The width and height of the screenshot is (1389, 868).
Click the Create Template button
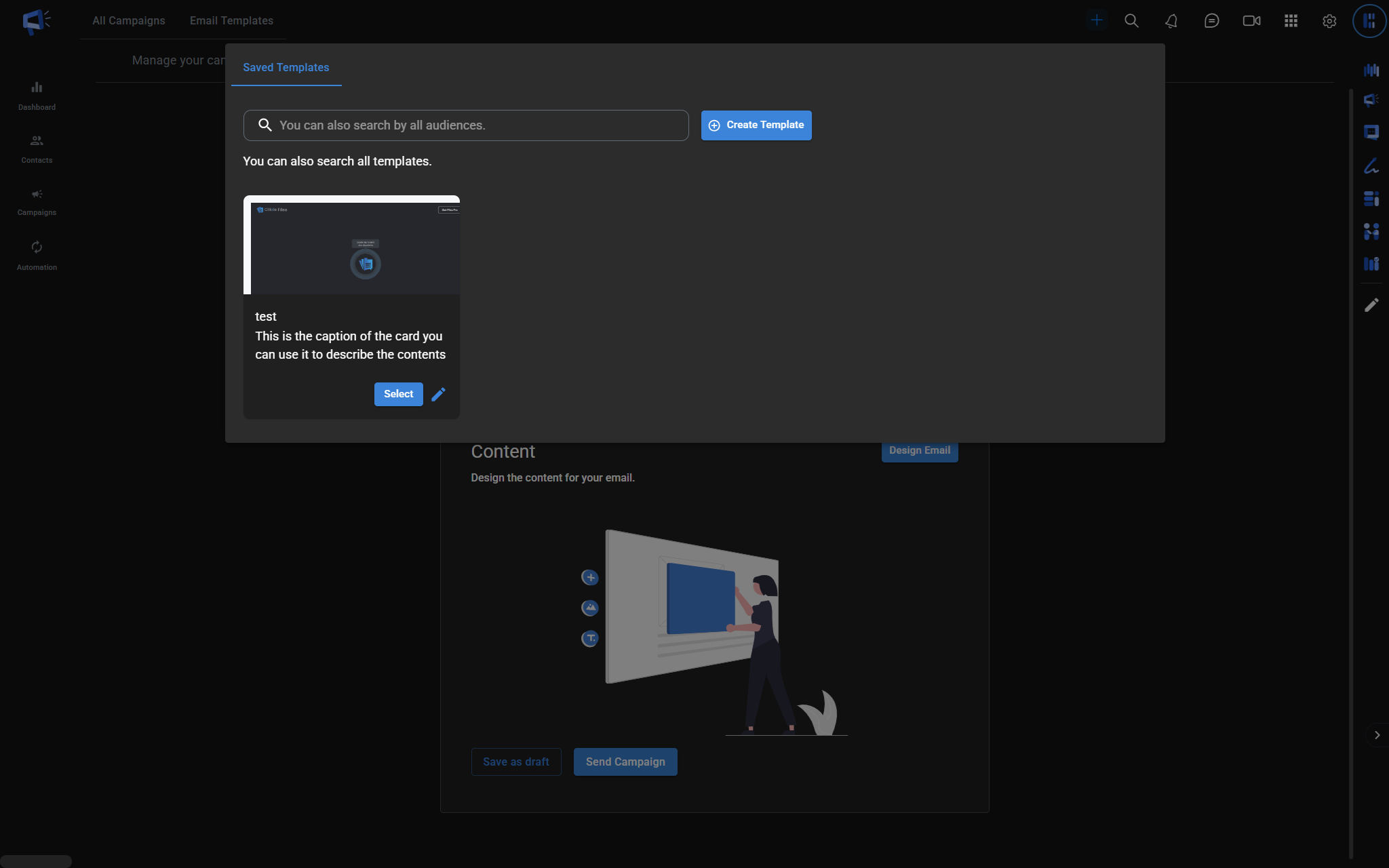[756, 125]
